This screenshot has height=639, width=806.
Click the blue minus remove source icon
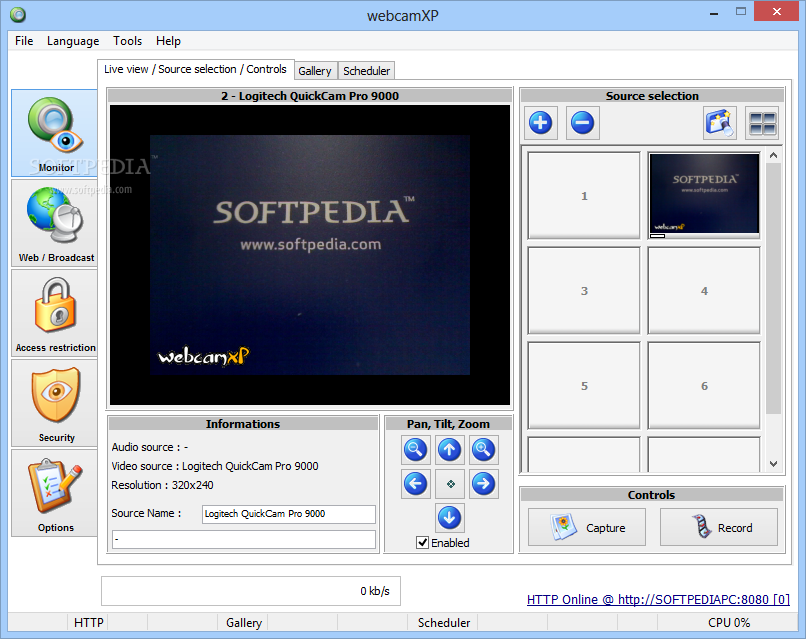(582, 123)
